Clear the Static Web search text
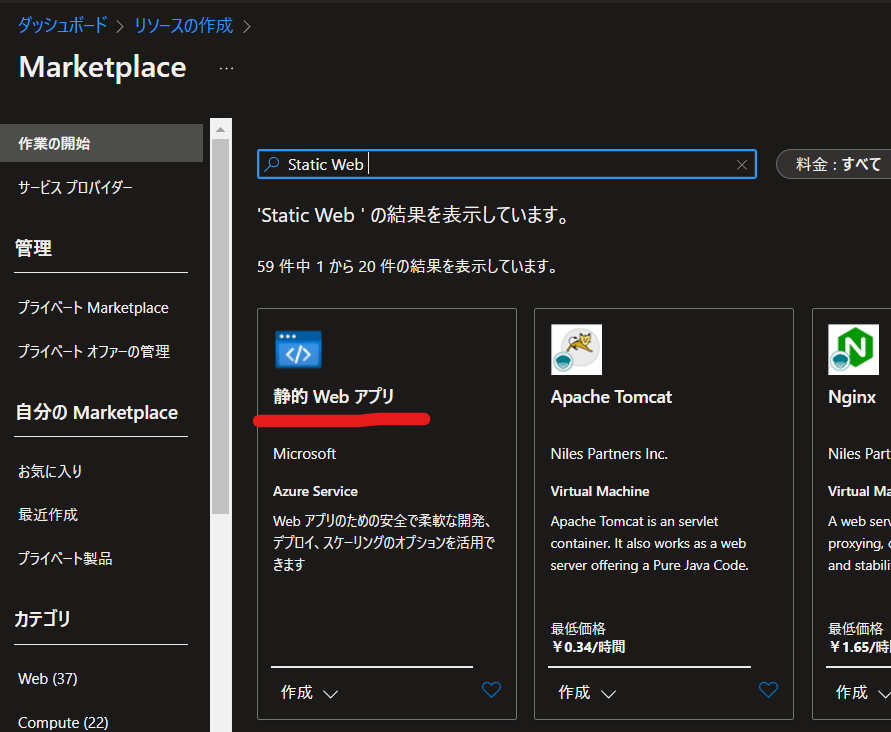 [x=742, y=165]
